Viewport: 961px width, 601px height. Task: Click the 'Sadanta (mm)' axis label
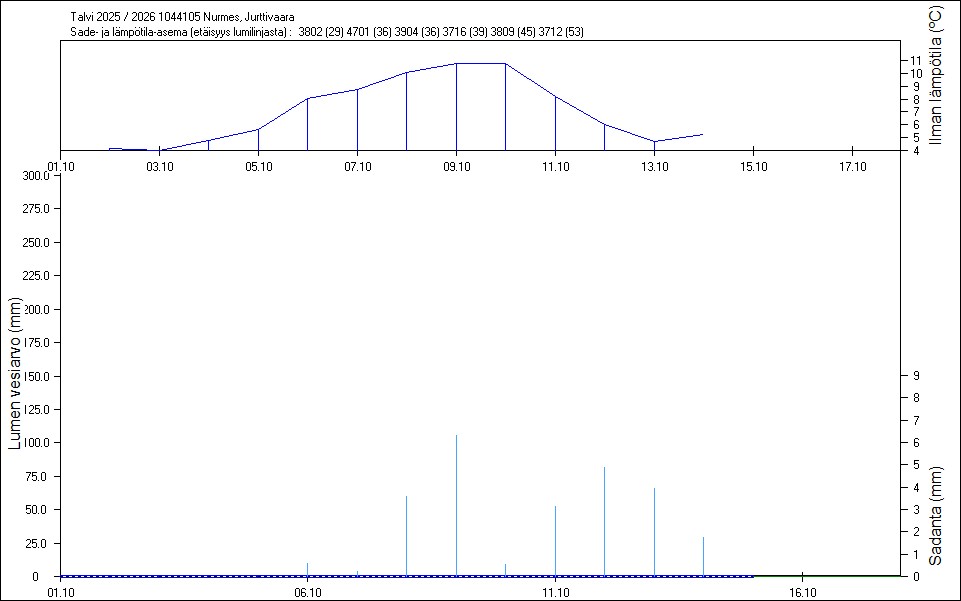pos(935,516)
